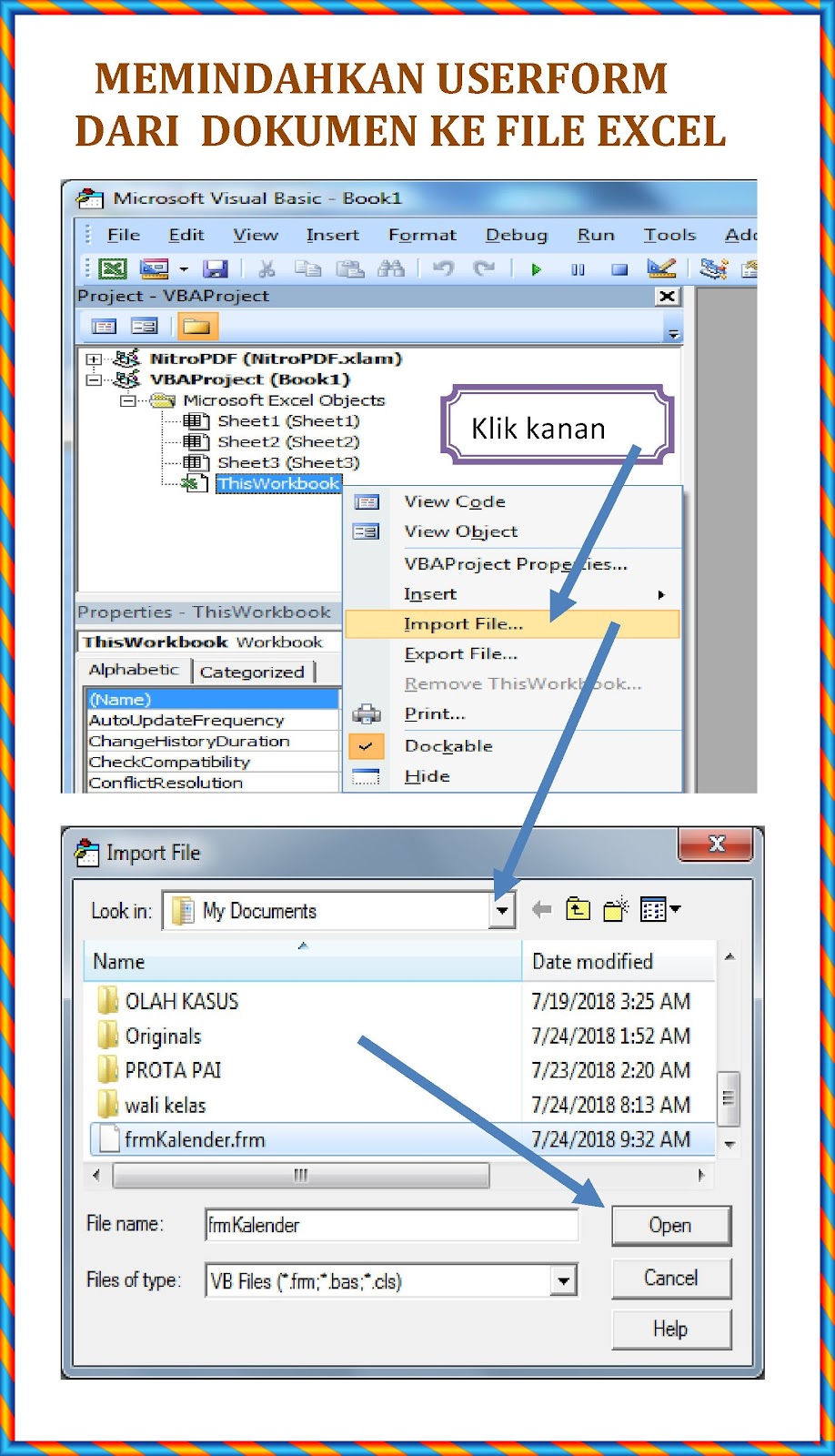
Task: Click the Undo arrow icon
Action: (443, 268)
